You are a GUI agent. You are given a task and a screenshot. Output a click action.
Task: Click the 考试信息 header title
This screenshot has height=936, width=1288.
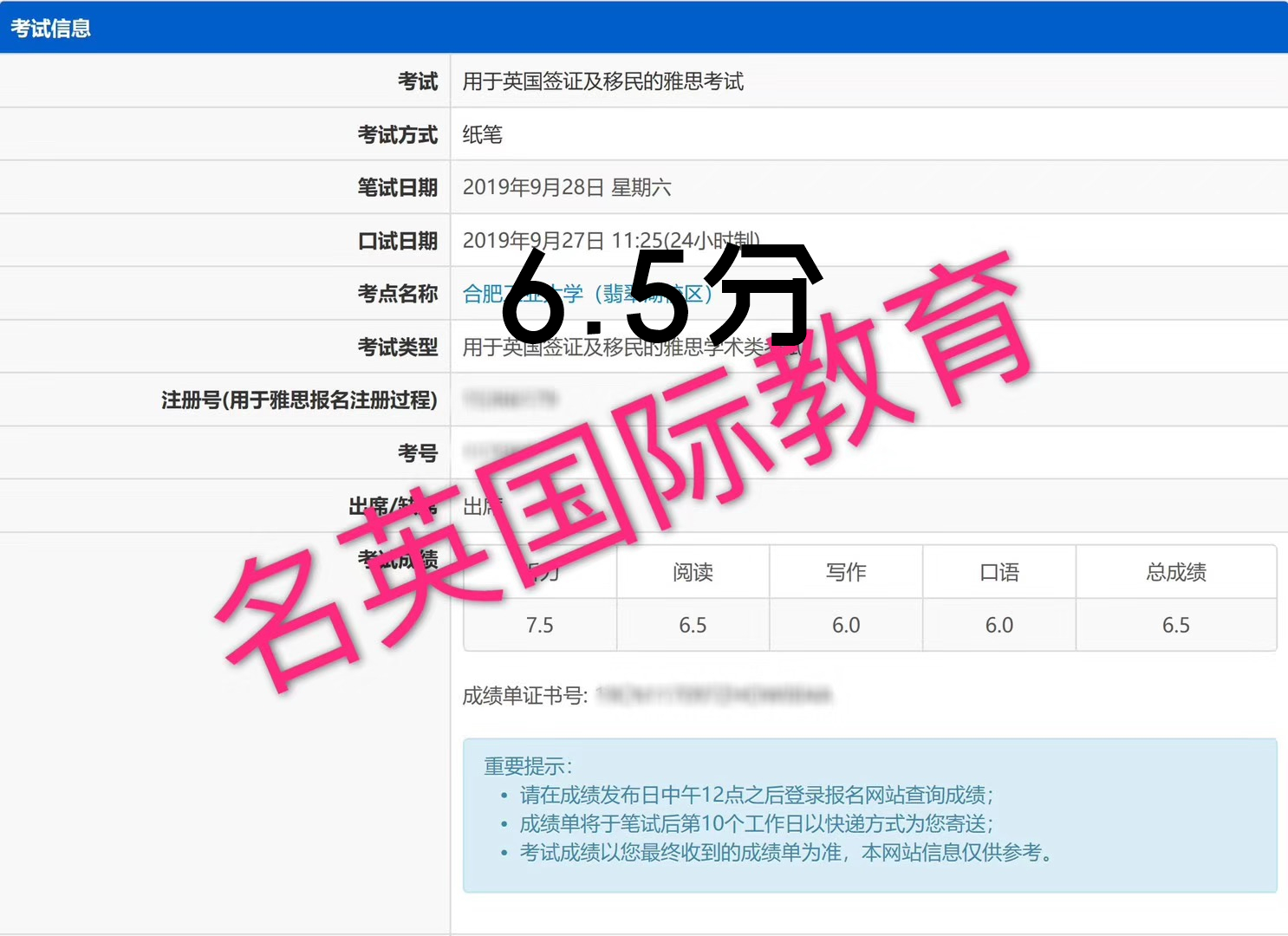pos(50,29)
